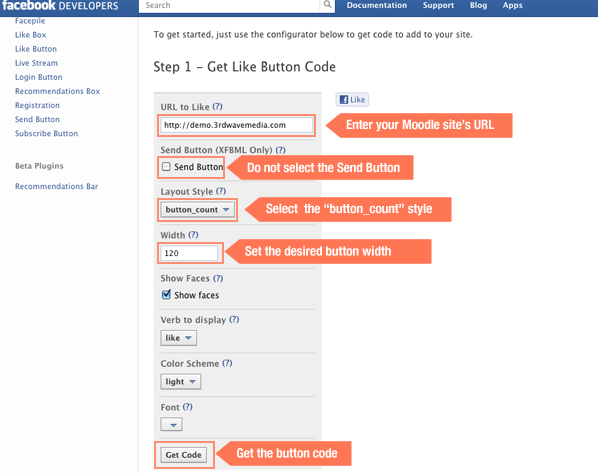Image resolution: width=598 pixels, height=473 pixels.
Task: Go to Live Stream plugin page
Action: 37,63
